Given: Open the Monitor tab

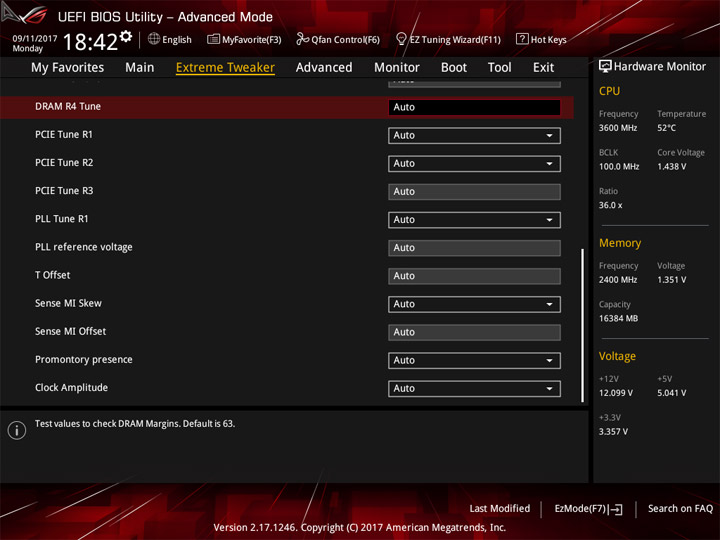Looking at the screenshot, I should (397, 68).
